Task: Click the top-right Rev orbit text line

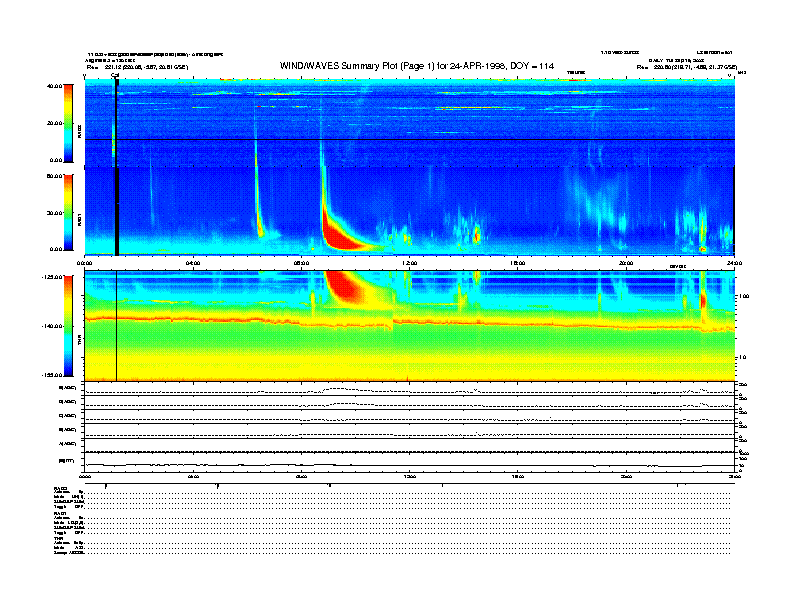Action: click(687, 67)
